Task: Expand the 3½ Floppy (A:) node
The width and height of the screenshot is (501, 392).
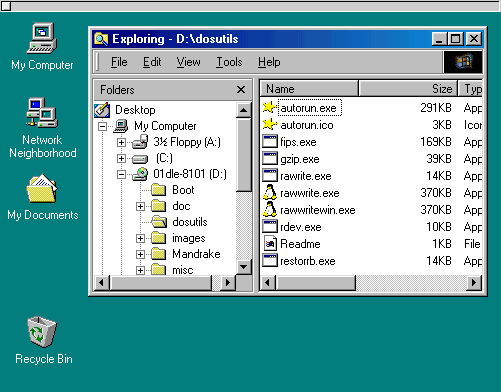Action: (121, 142)
